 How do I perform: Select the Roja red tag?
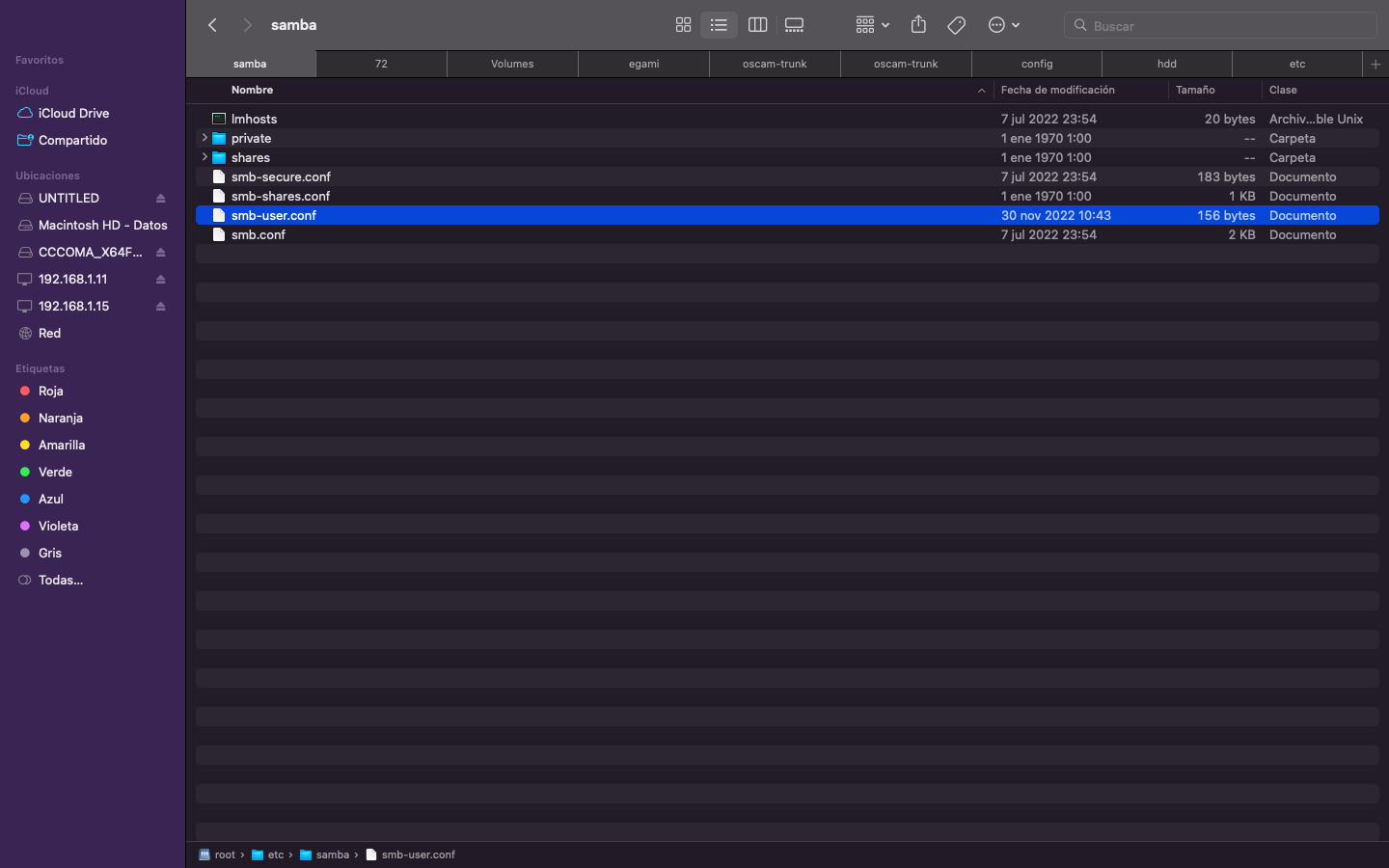coord(50,391)
